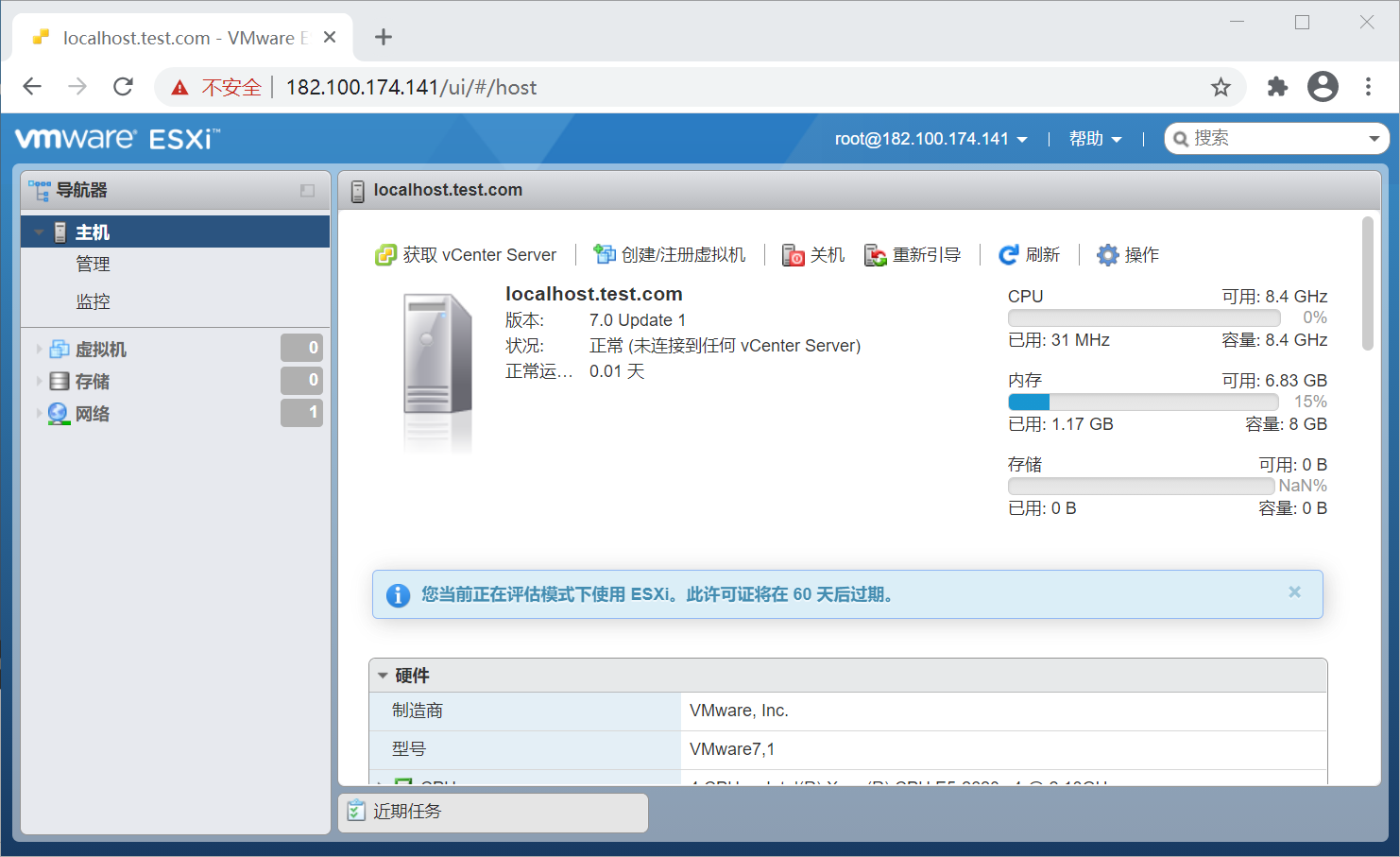Click the 导航器 panel pin icon
This screenshot has height=857, width=1400.
tap(306, 190)
